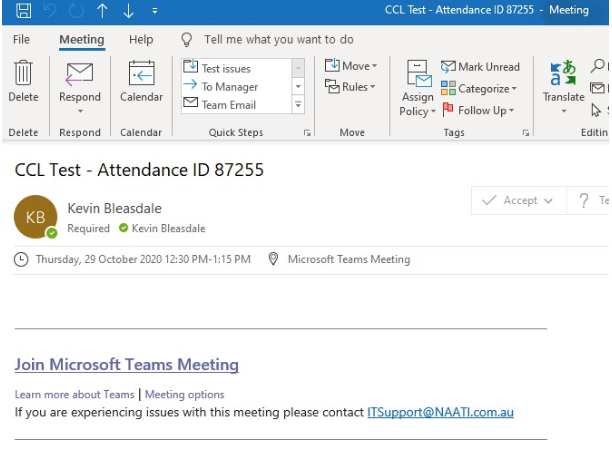Click the Next Item down arrow
This screenshot has height=452, width=612.
(x=128, y=10)
